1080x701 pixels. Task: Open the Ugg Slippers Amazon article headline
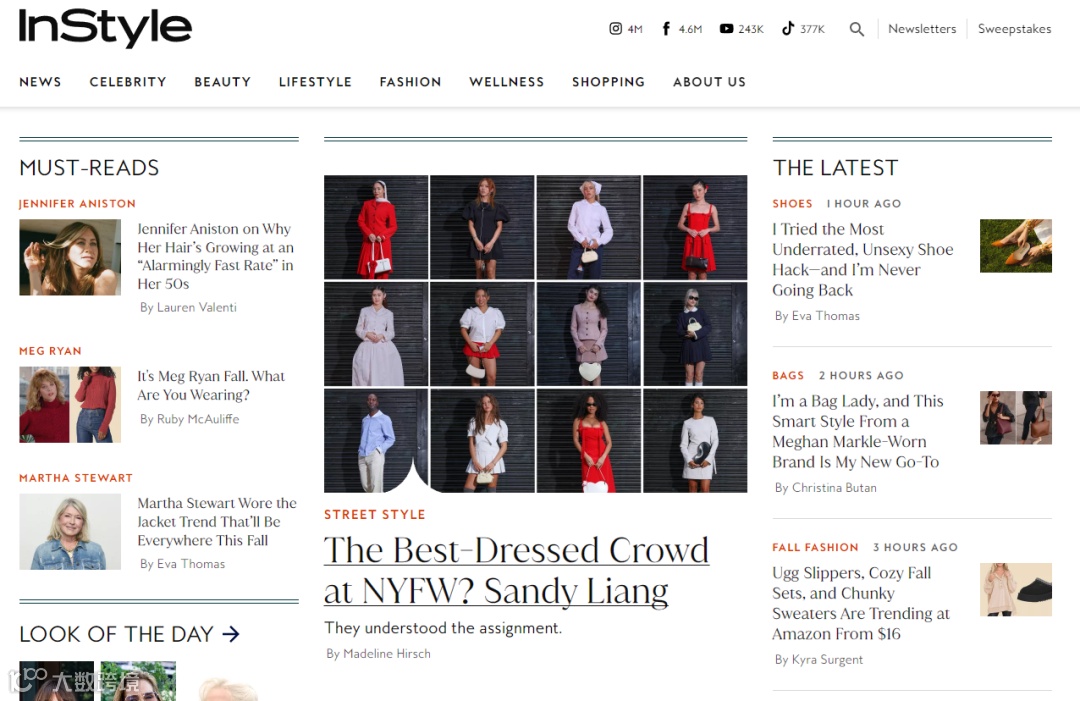click(x=861, y=603)
